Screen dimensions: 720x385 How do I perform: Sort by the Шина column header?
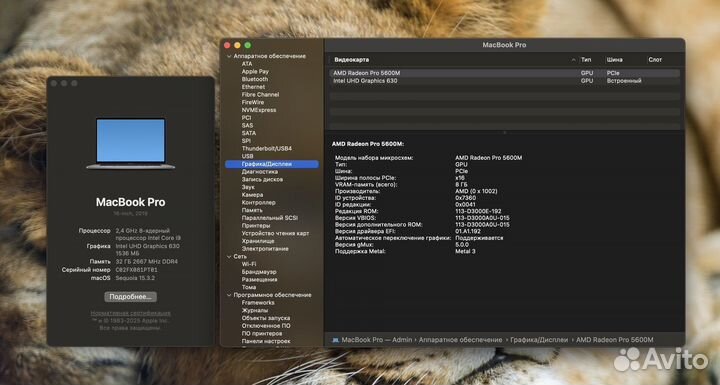(x=614, y=60)
